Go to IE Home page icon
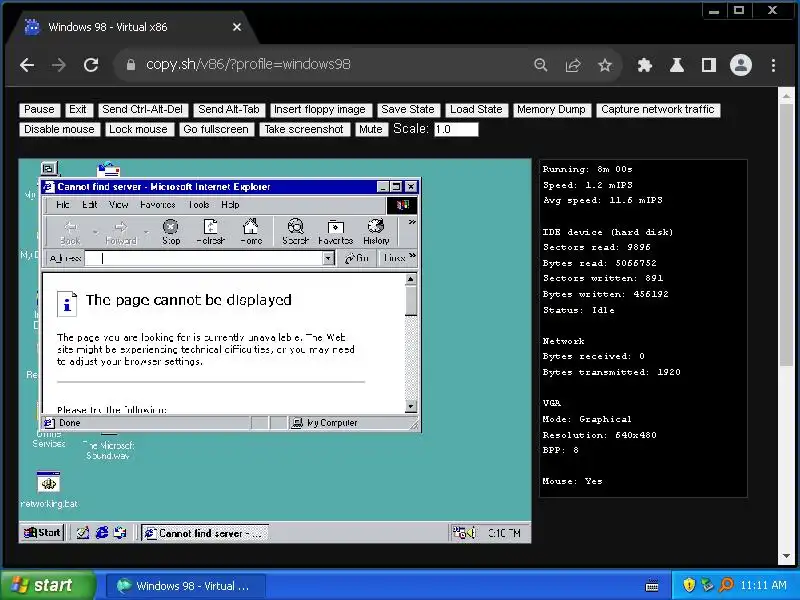 pyautogui.click(x=251, y=231)
